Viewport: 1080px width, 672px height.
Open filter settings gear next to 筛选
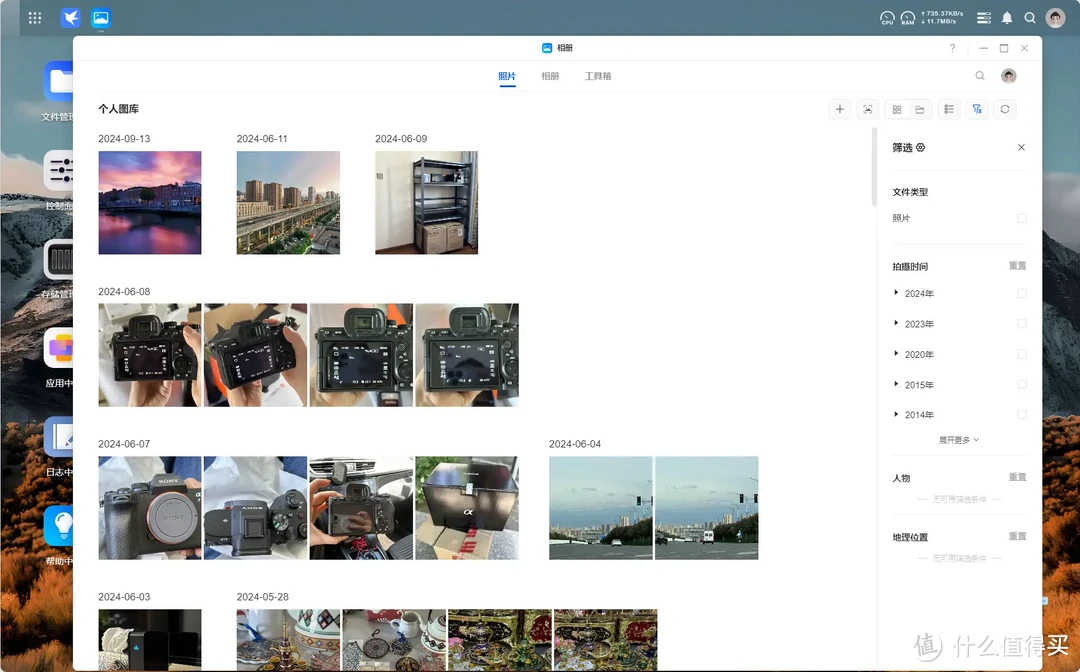[x=921, y=147]
